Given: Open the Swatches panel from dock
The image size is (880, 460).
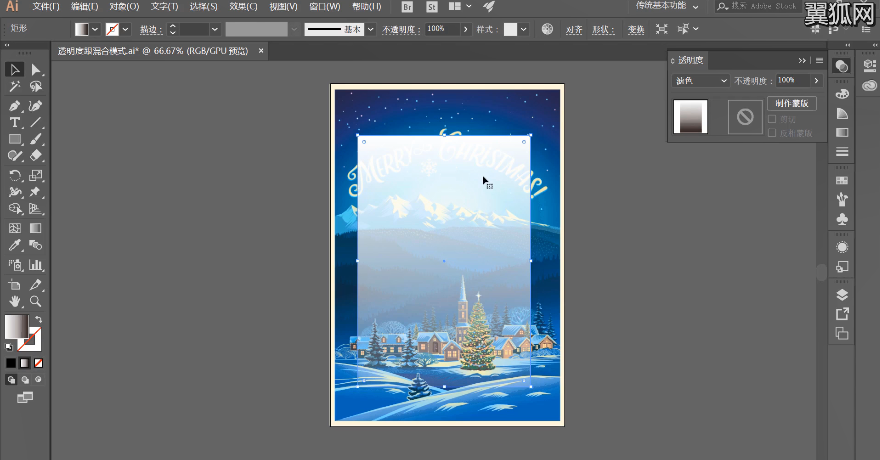Looking at the screenshot, I should click(842, 180).
